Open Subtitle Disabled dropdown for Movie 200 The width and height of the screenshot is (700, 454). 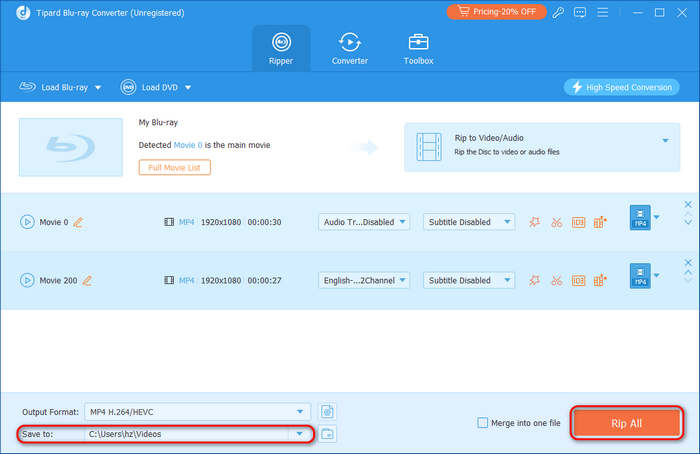[468, 281]
